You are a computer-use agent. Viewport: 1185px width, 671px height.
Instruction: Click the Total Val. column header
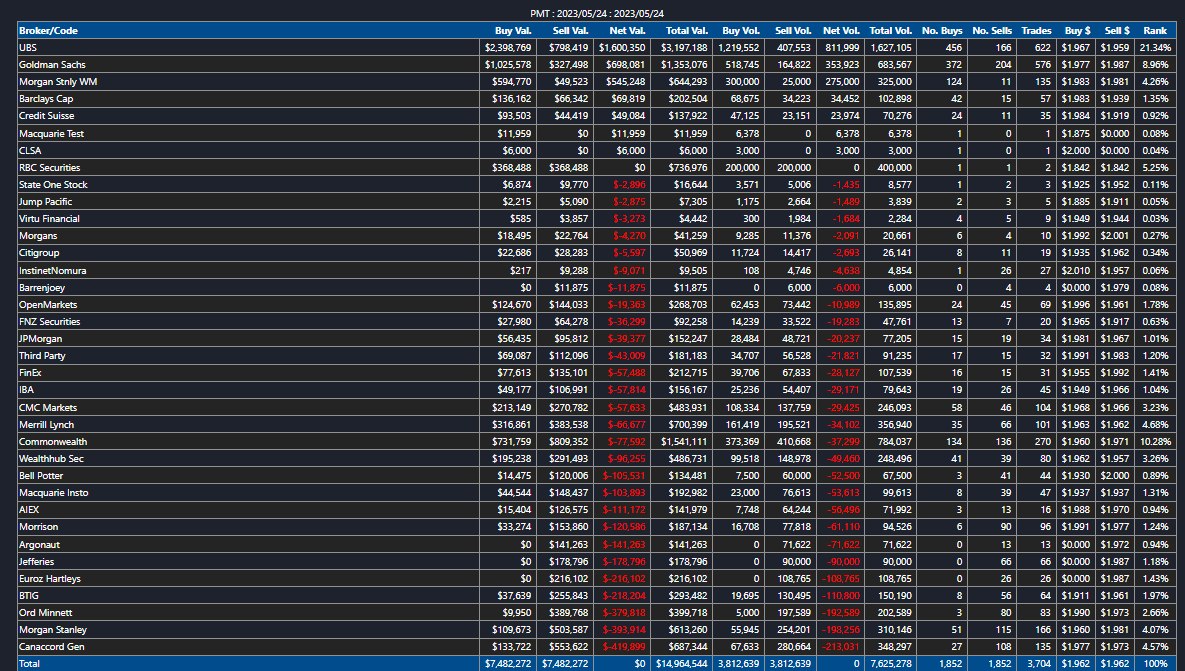pyautogui.click(x=687, y=31)
